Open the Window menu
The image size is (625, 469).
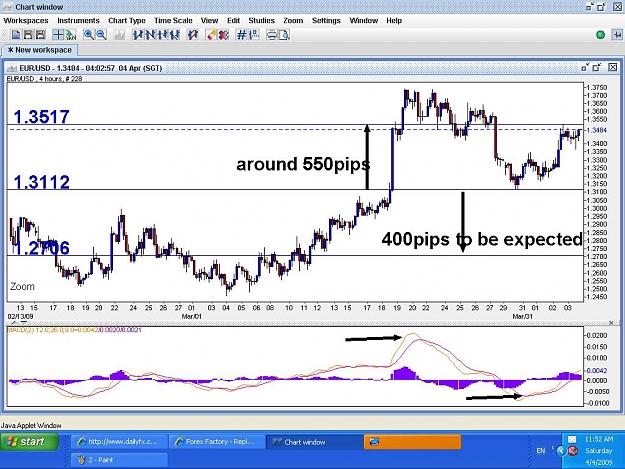click(x=364, y=21)
